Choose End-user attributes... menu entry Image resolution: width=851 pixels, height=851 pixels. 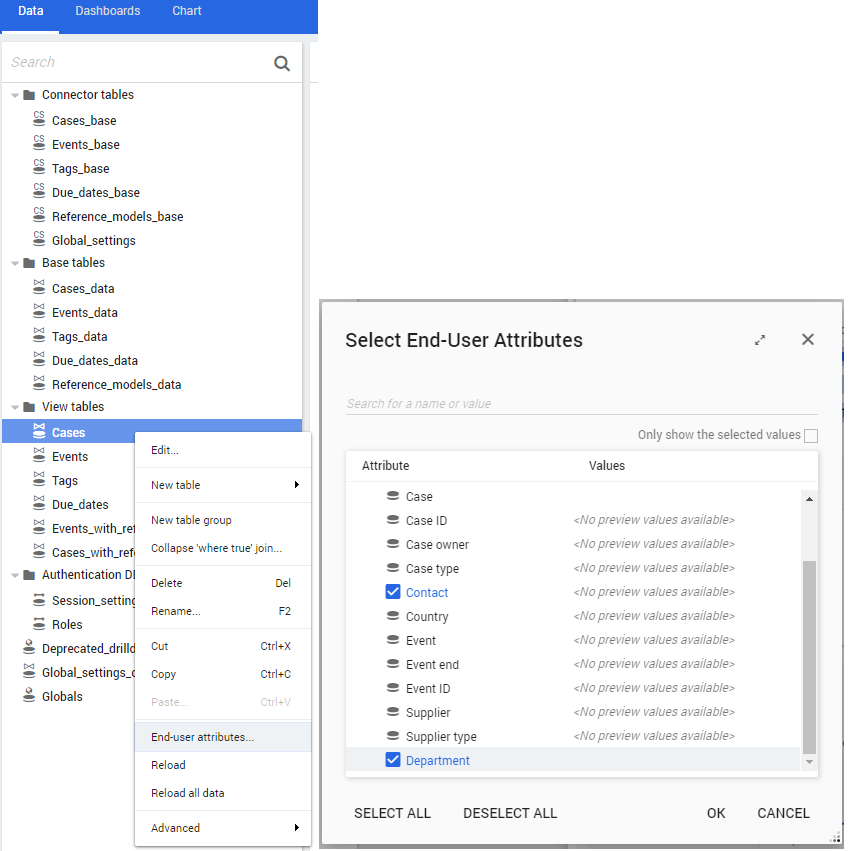[x=223, y=737]
